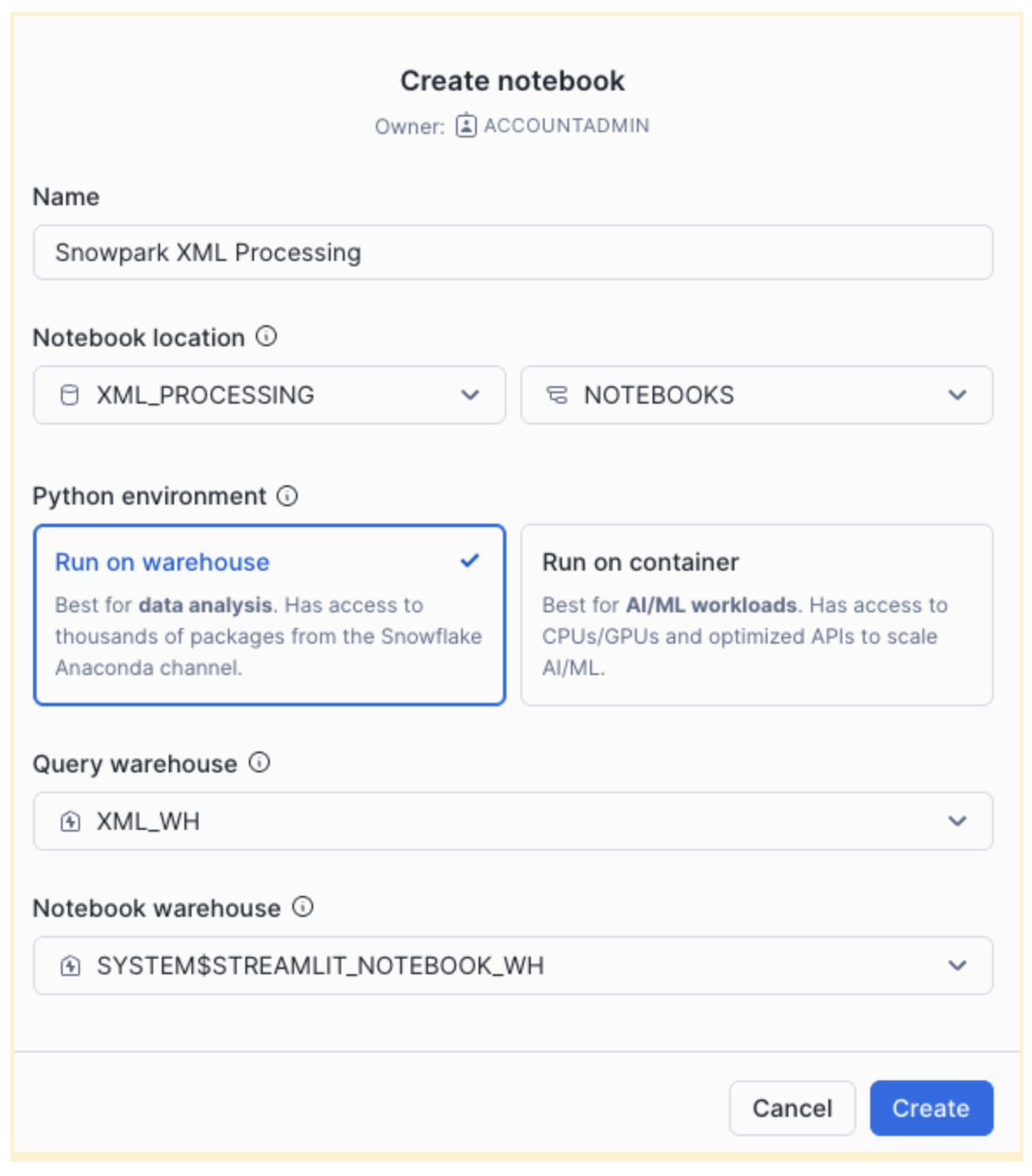Click the schema icon beside NOTEBOOKS

coord(557,396)
